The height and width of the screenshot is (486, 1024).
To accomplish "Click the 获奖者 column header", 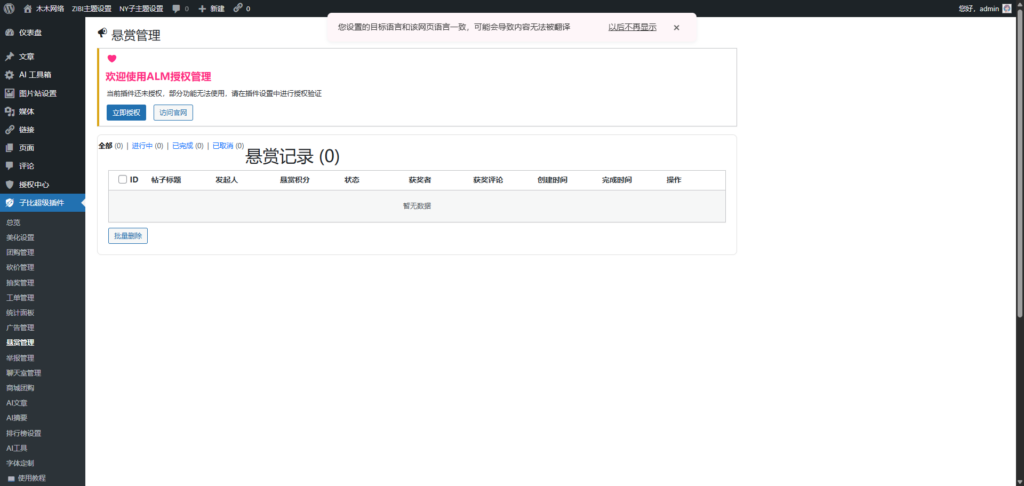I will tap(420, 180).
